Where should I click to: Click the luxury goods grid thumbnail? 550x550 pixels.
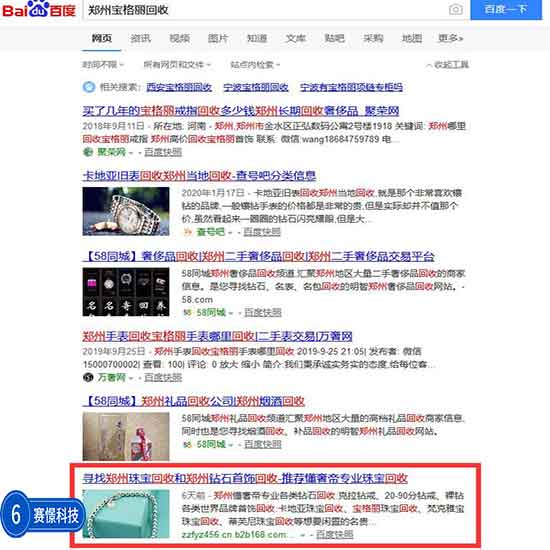(x=126, y=292)
